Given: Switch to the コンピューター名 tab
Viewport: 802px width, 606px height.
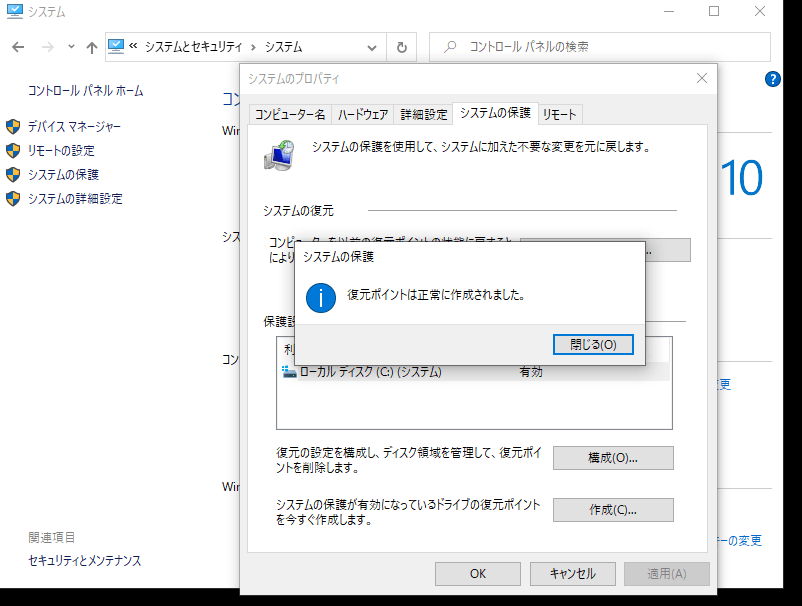Looking at the screenshot, I should (289, 114).
